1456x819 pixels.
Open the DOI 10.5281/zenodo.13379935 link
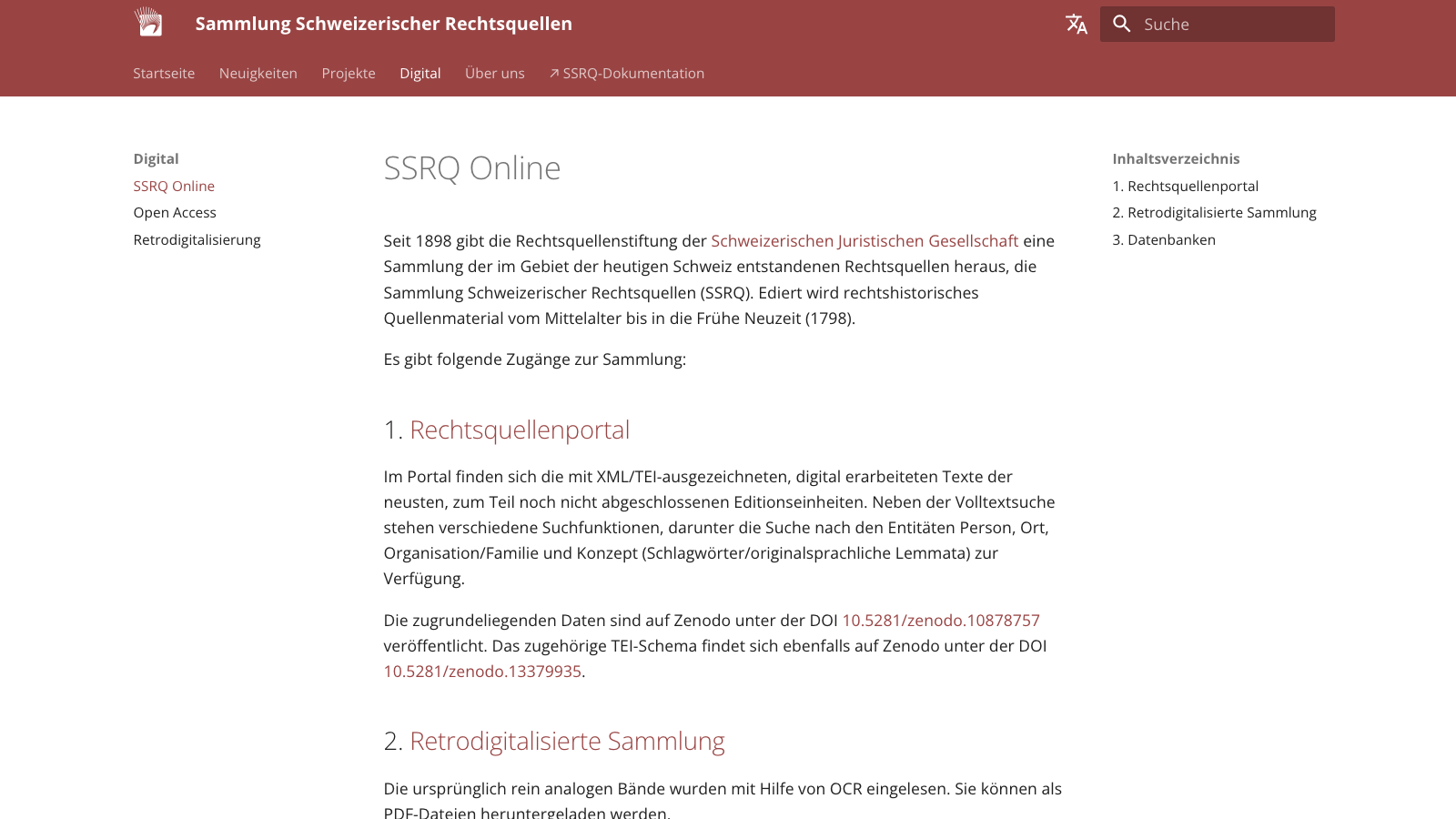coord(483,671)
